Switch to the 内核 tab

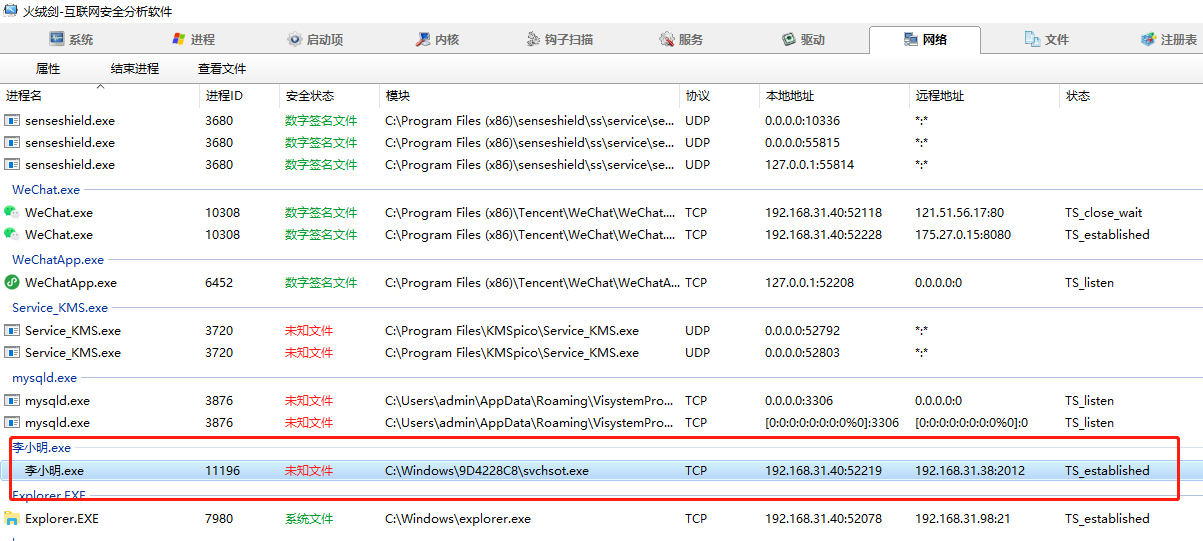point(437,39)
